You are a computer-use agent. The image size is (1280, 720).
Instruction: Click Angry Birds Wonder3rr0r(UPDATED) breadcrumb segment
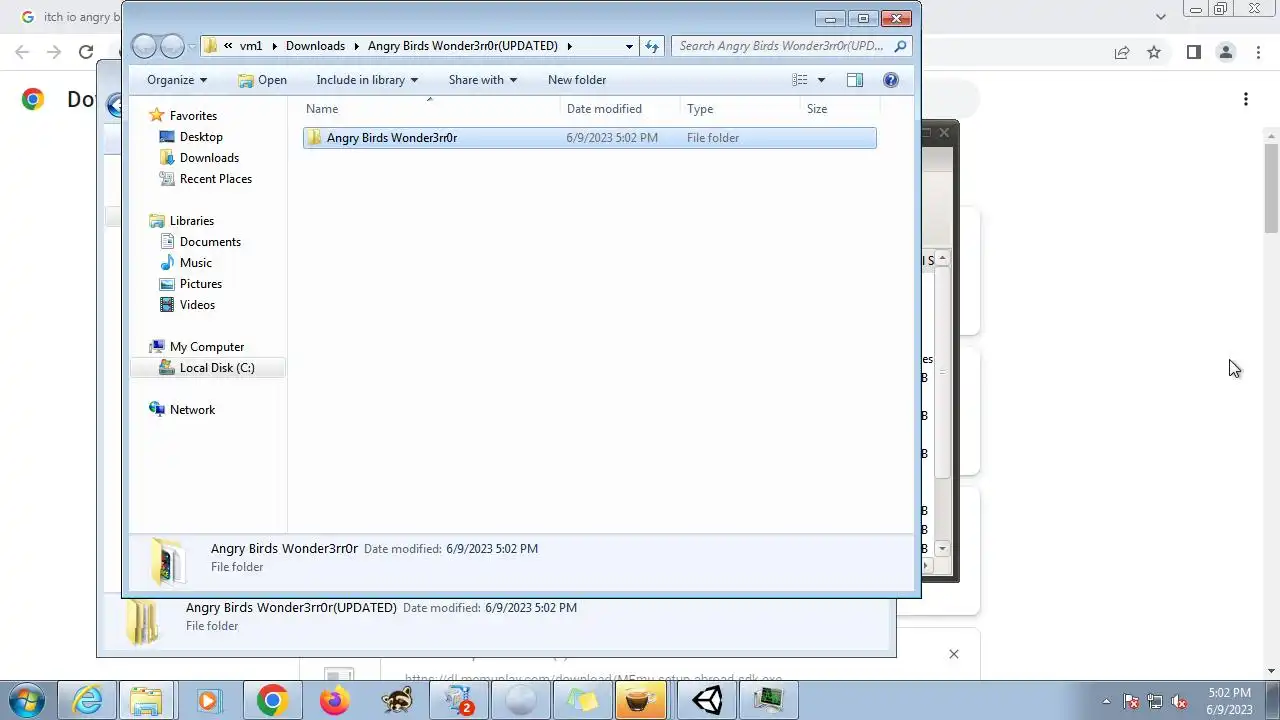(463, 46)
